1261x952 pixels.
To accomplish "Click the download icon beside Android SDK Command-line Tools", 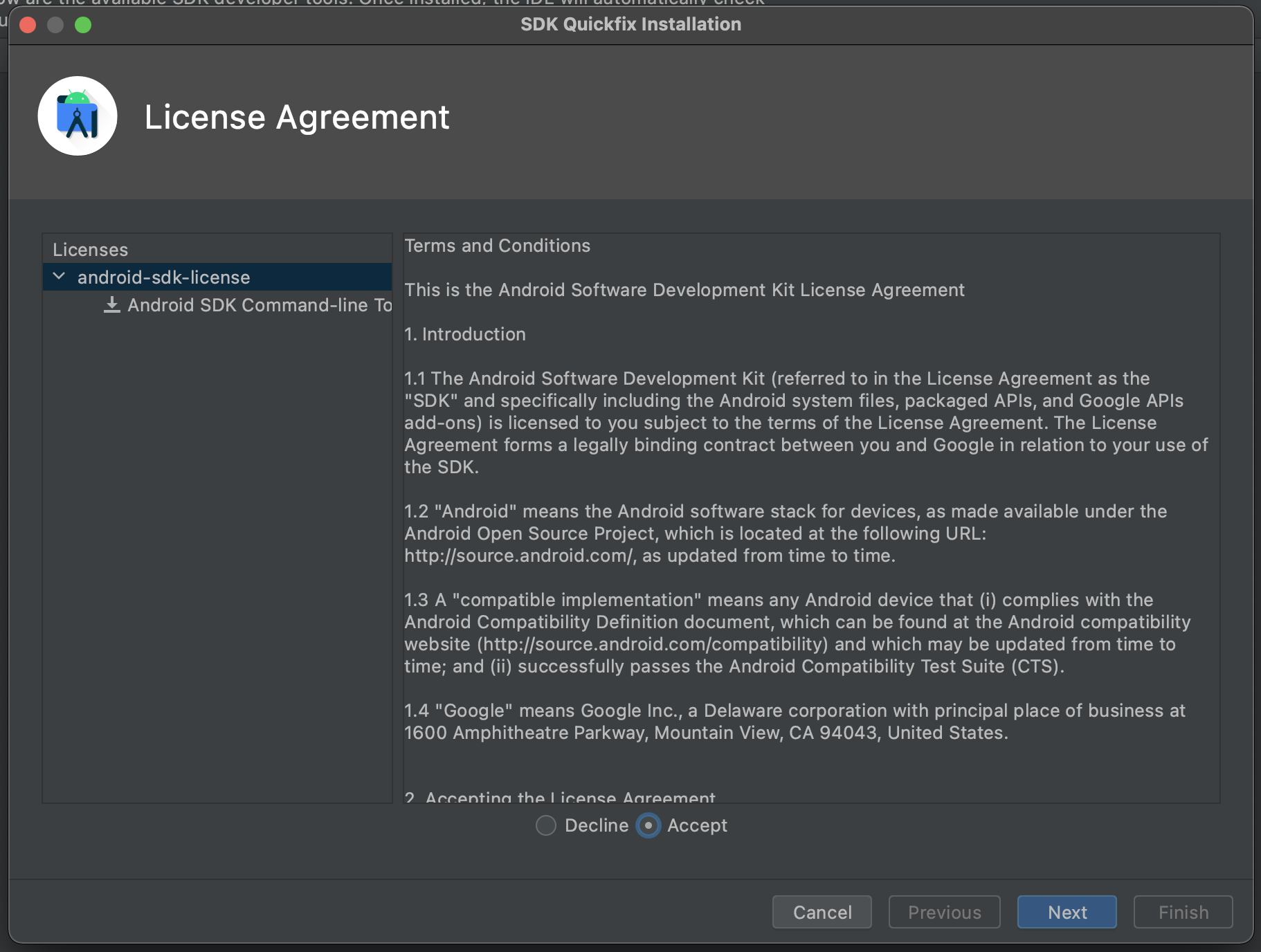I will 112,305.
